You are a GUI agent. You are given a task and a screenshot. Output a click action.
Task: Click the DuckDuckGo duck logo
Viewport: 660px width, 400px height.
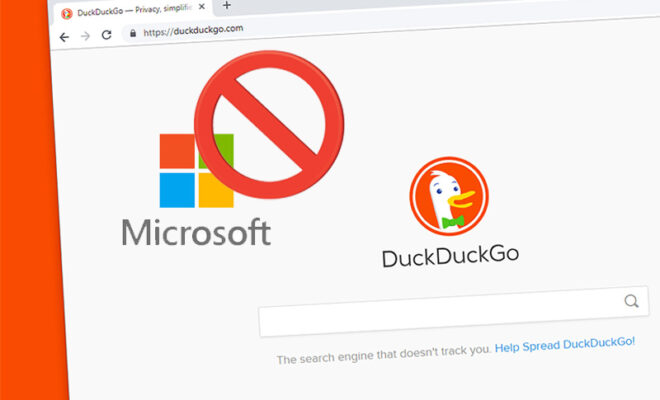(448, 198)
